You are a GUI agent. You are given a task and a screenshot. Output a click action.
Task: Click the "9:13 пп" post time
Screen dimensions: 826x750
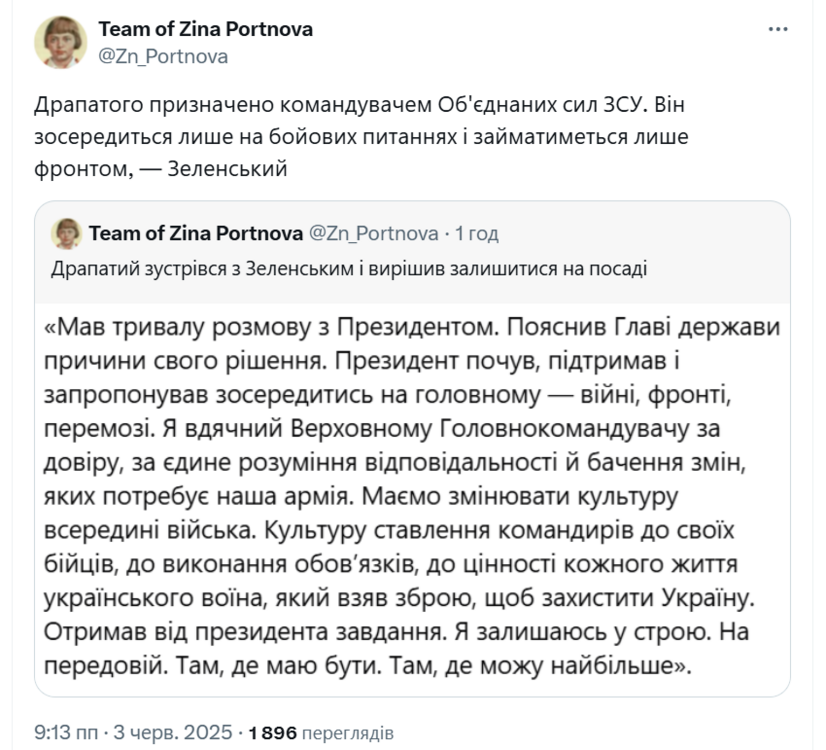point(61,732)
